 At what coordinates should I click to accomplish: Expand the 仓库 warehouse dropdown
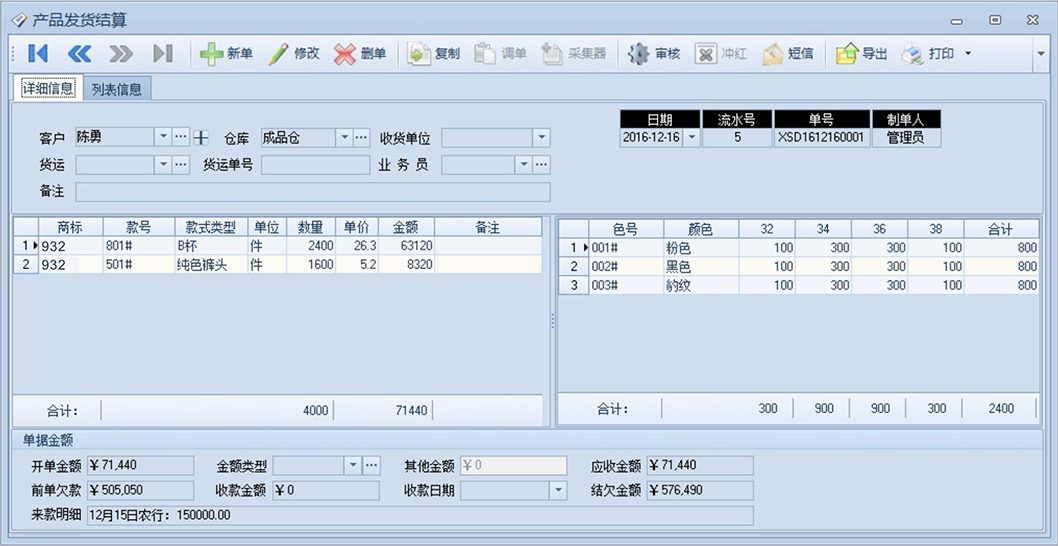(x=344, y=137)
